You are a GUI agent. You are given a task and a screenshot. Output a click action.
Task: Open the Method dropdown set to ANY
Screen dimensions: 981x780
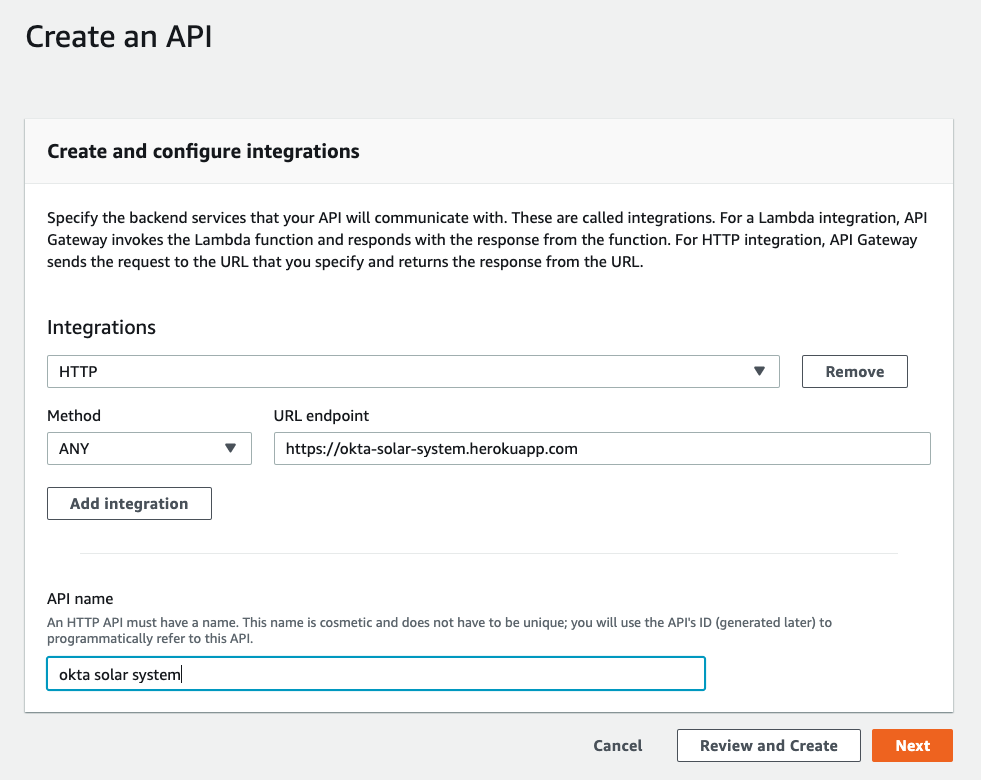pyautogui.click(x=149, y=448)
